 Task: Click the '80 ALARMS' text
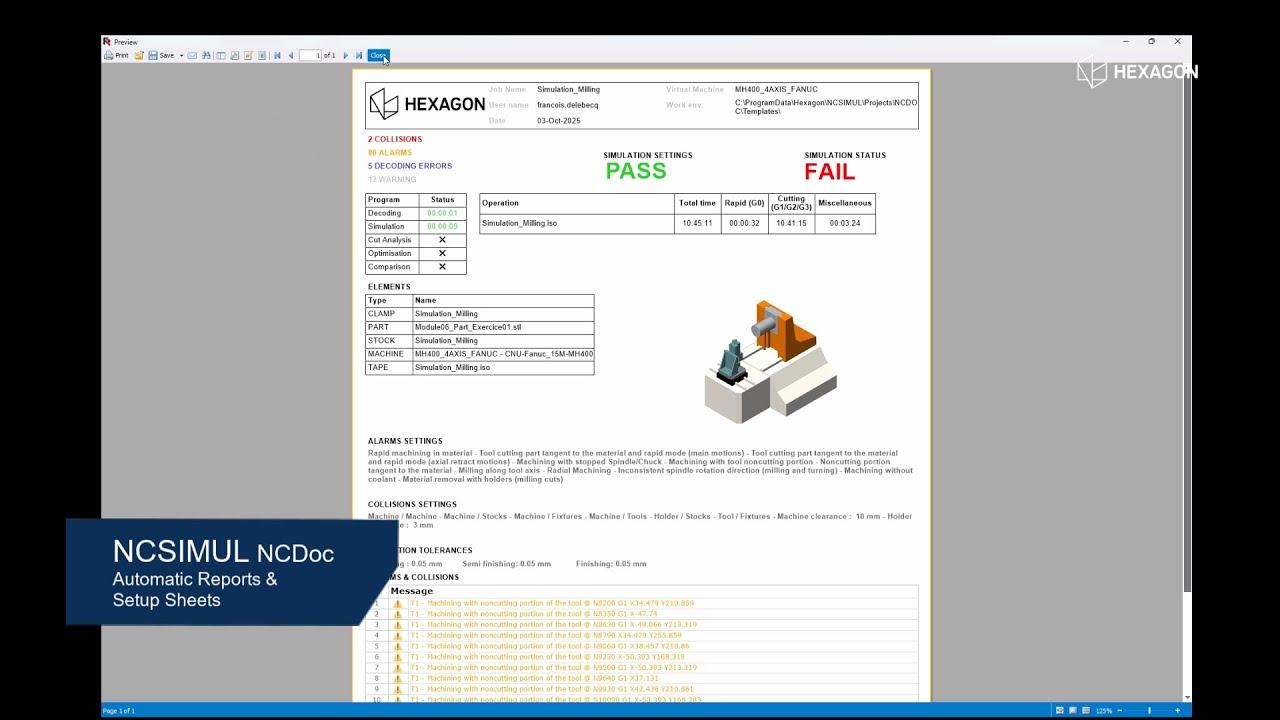(x=390, y=153)
